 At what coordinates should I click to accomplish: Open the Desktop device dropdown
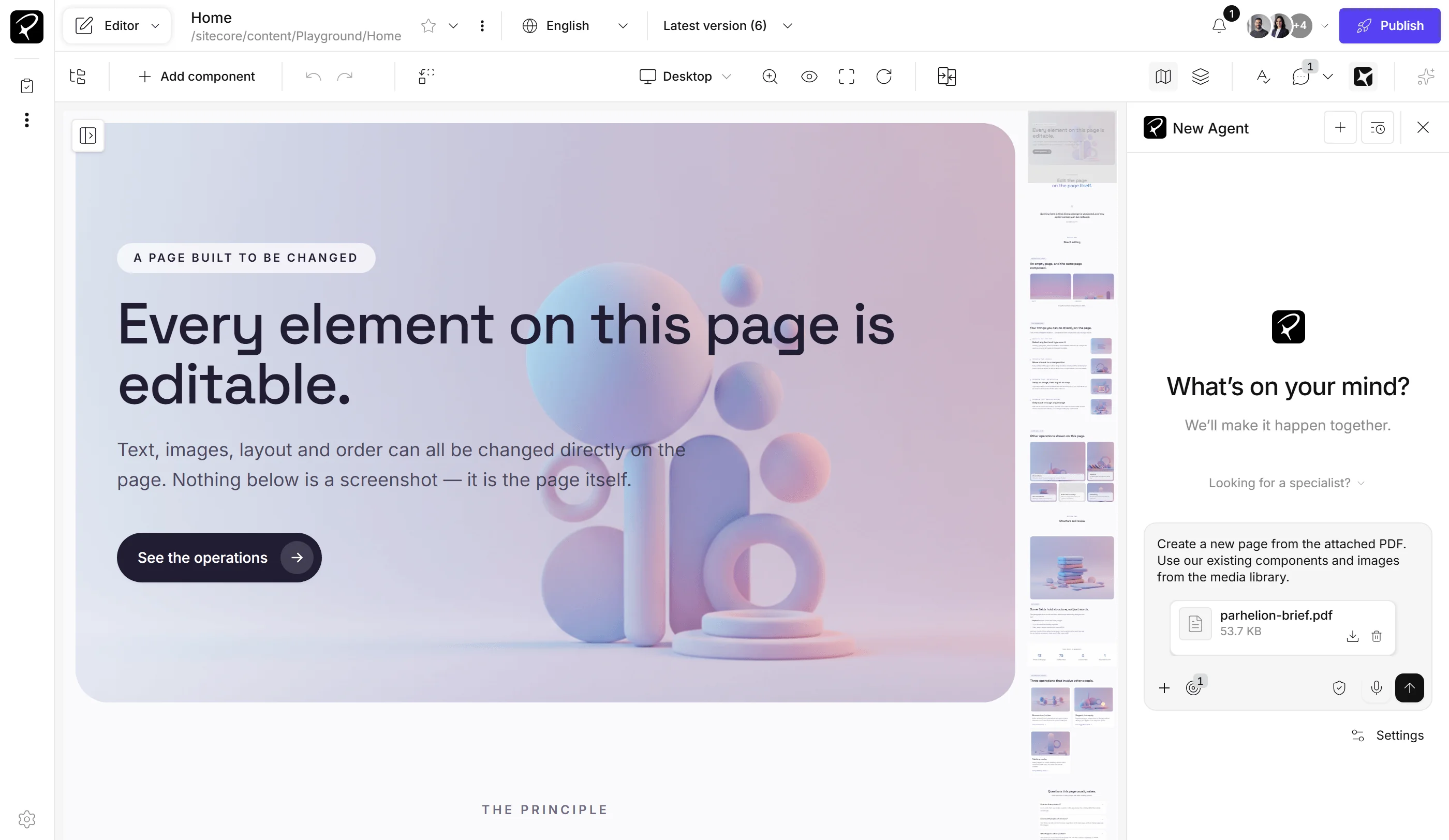tap(685, 77)
